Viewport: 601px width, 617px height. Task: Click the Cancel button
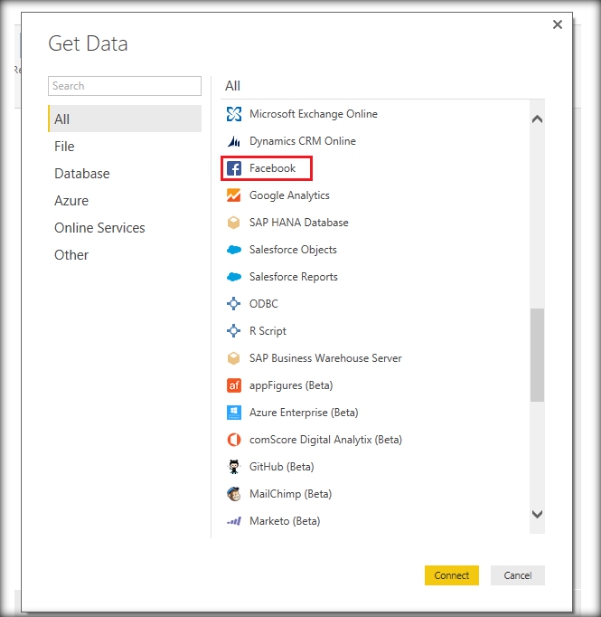[x=517, y=575]
